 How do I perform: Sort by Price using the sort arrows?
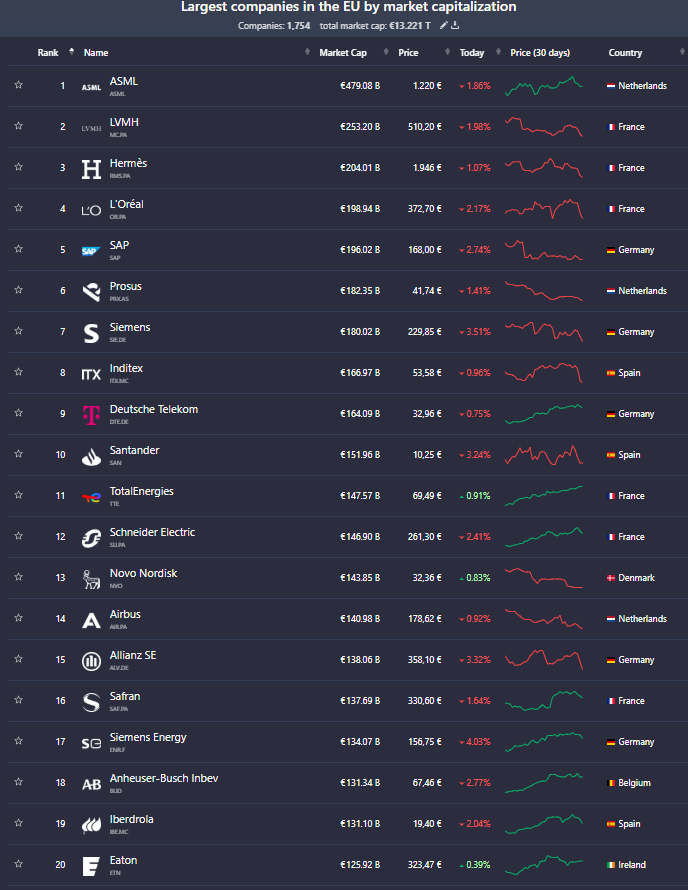coord(447,52)
